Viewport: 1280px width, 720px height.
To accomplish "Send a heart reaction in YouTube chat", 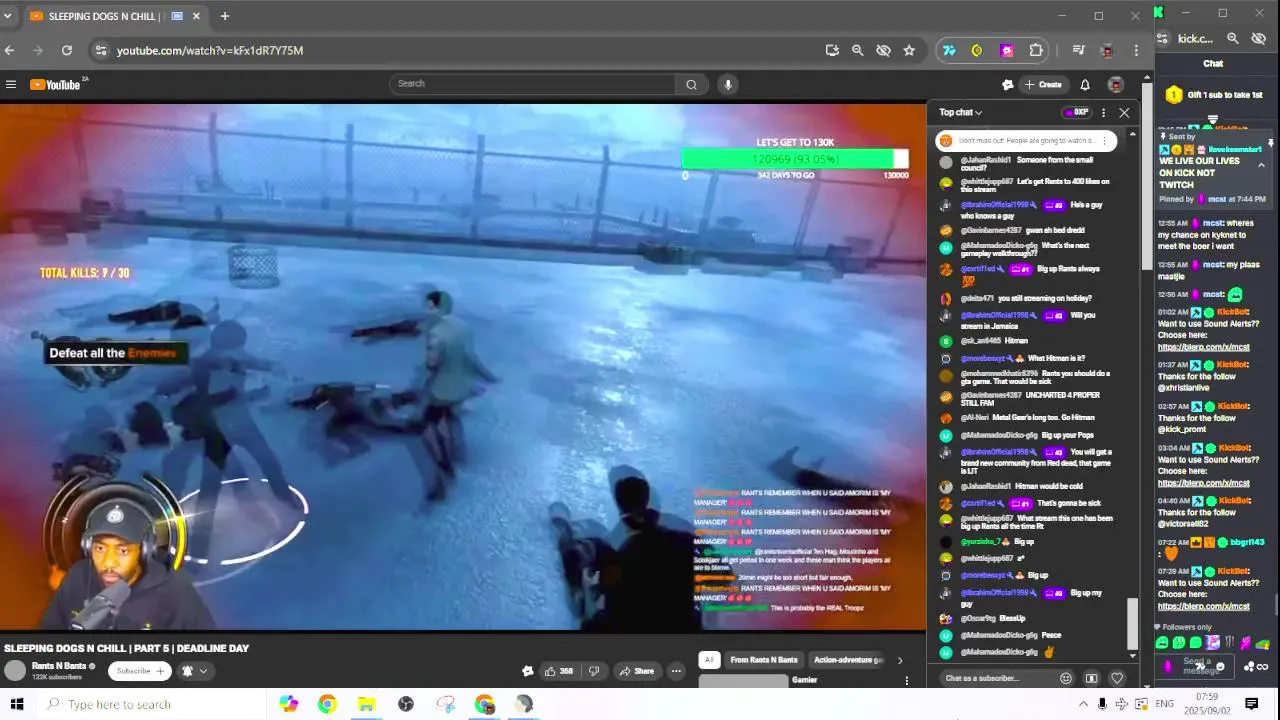I will [1117, 678].
